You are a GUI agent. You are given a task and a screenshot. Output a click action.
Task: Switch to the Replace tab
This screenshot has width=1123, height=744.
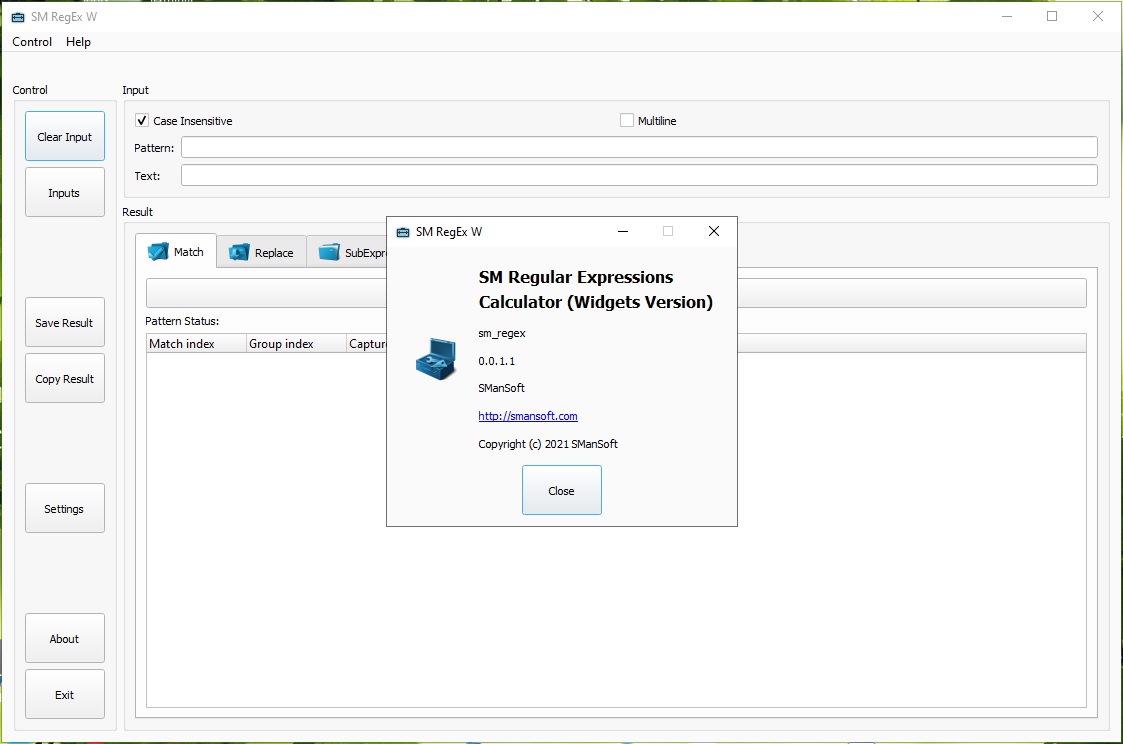click(x=261, y=252)
